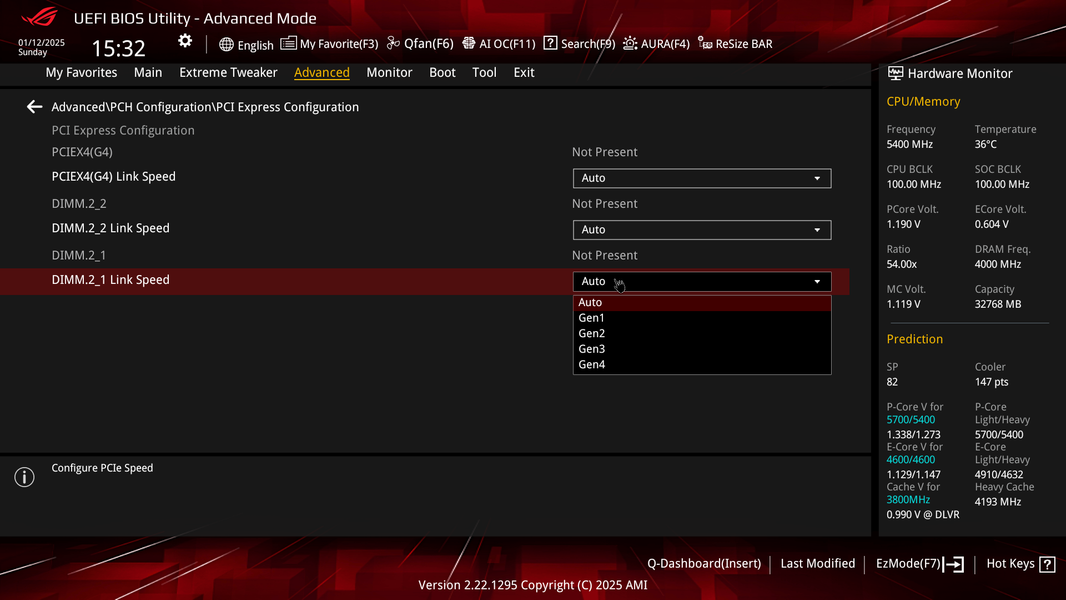
Task: Click the 4600/4600 cyan E-Core value
Action: (910, 459)
